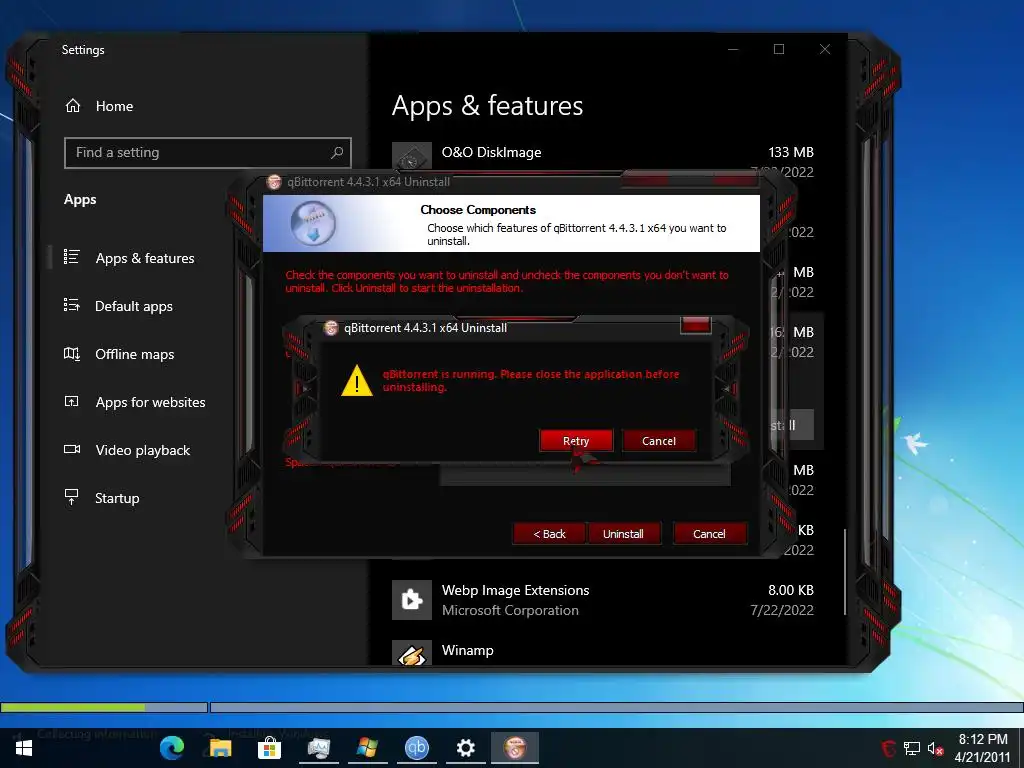Click Retry in the qBittorrent warning box
The height and width of the screenshot is (768, 1024).
pyautogui.click(x=576, y=441)
